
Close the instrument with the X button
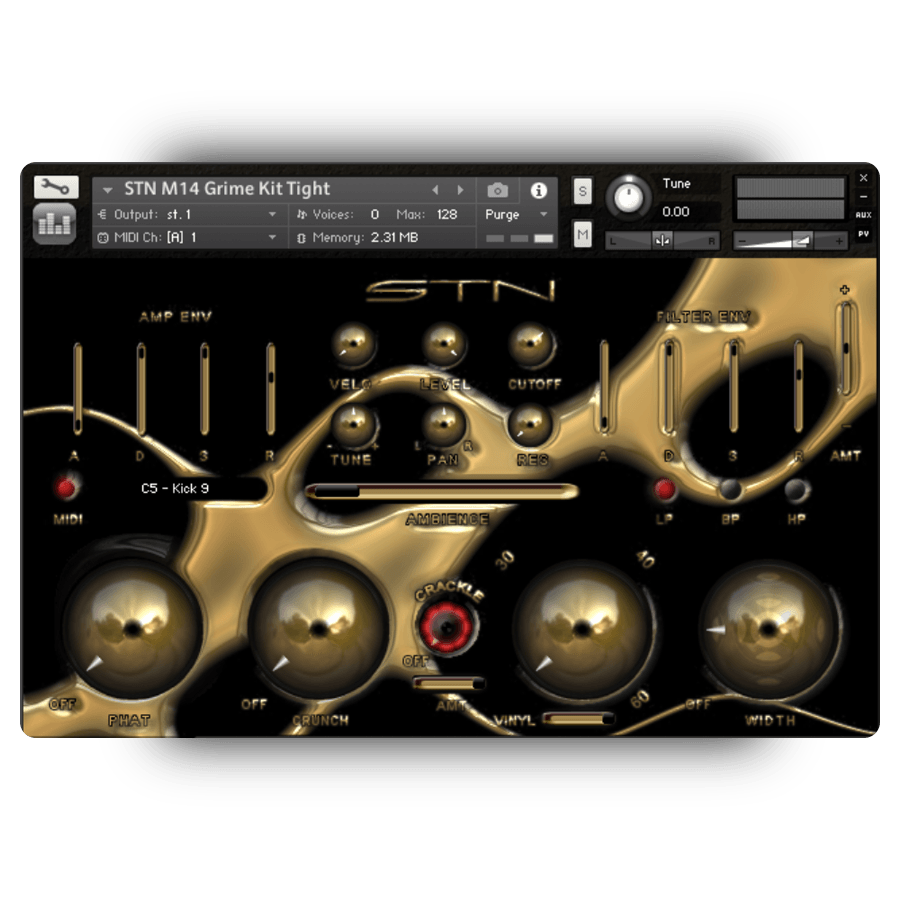[x=863, y=178]
